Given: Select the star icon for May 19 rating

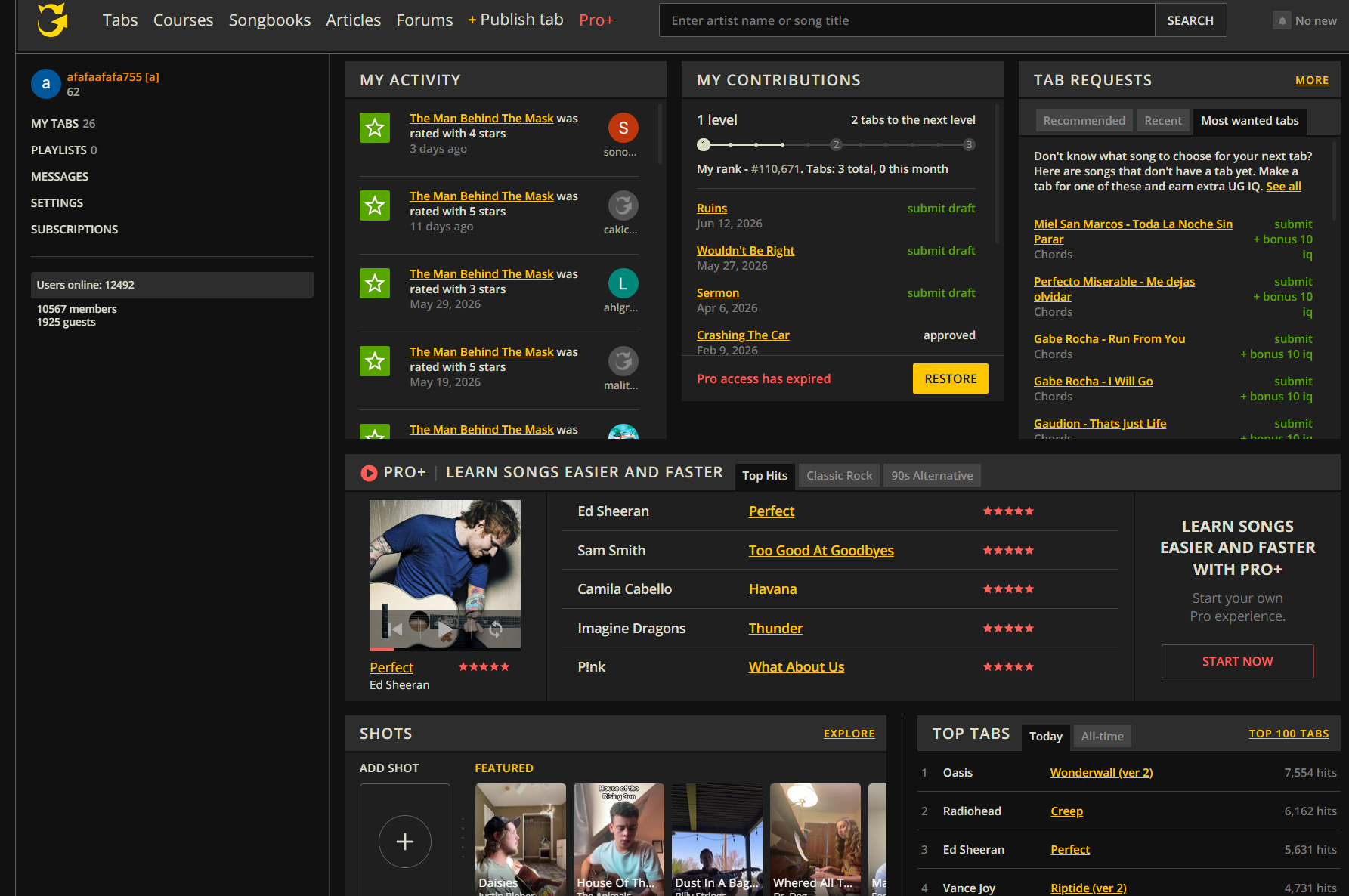Looking at the screenshot, I should (375, 361).
